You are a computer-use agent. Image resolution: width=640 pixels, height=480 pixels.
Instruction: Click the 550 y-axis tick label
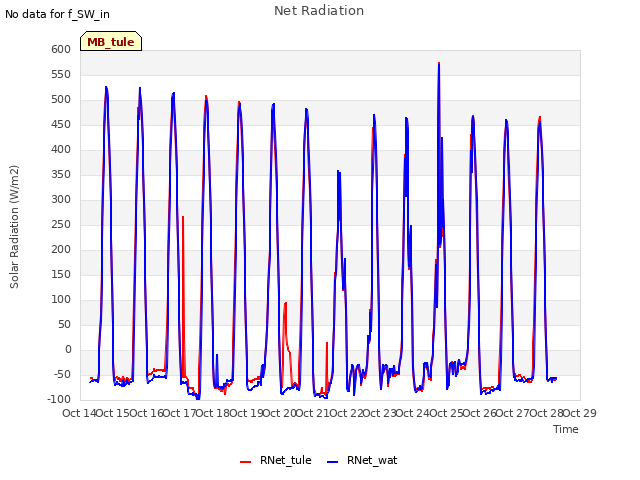coord(61,74)
